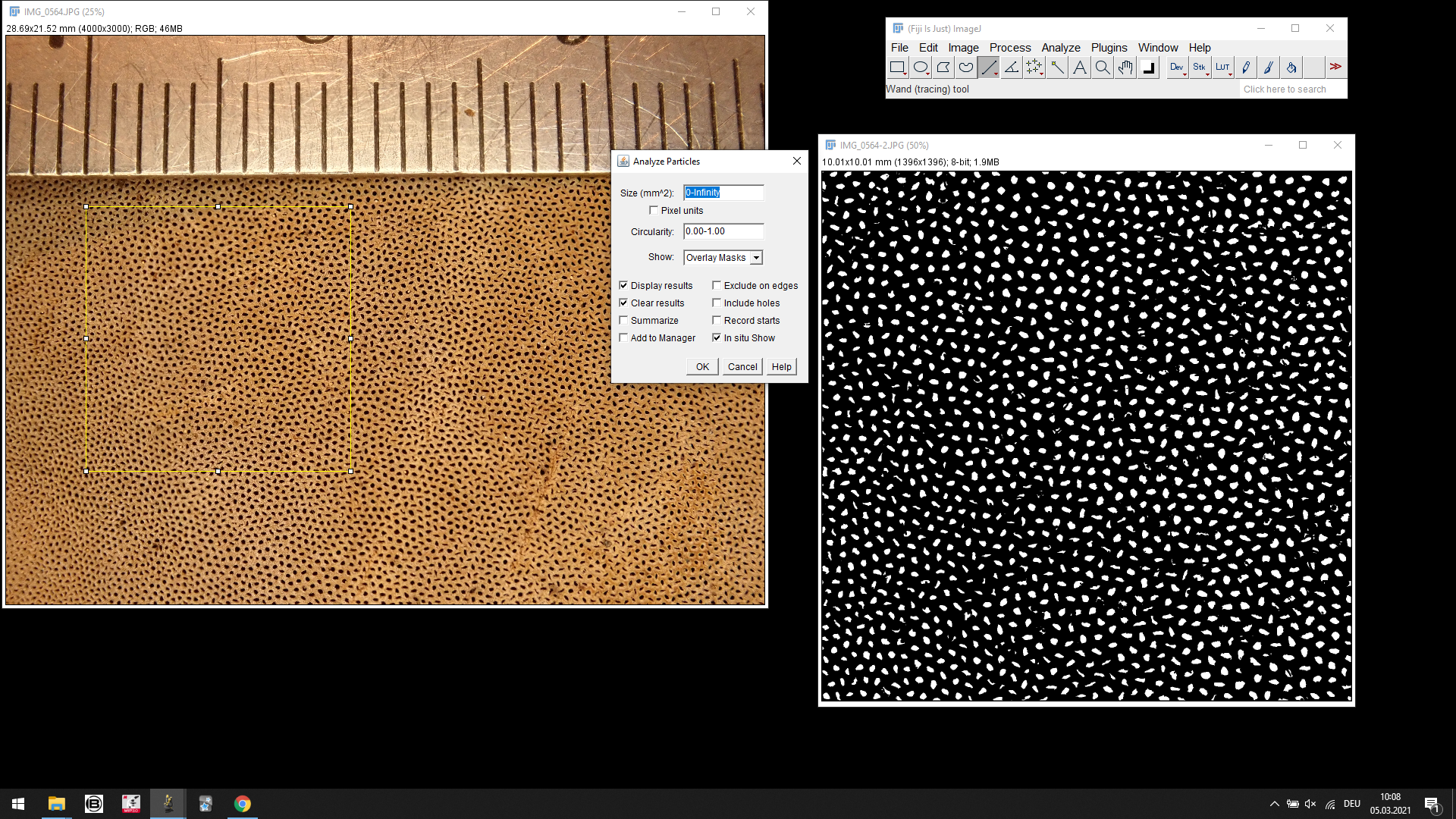Screen dimensions: 1456x819
Task: Select the Text tool
Action: 1079,67
